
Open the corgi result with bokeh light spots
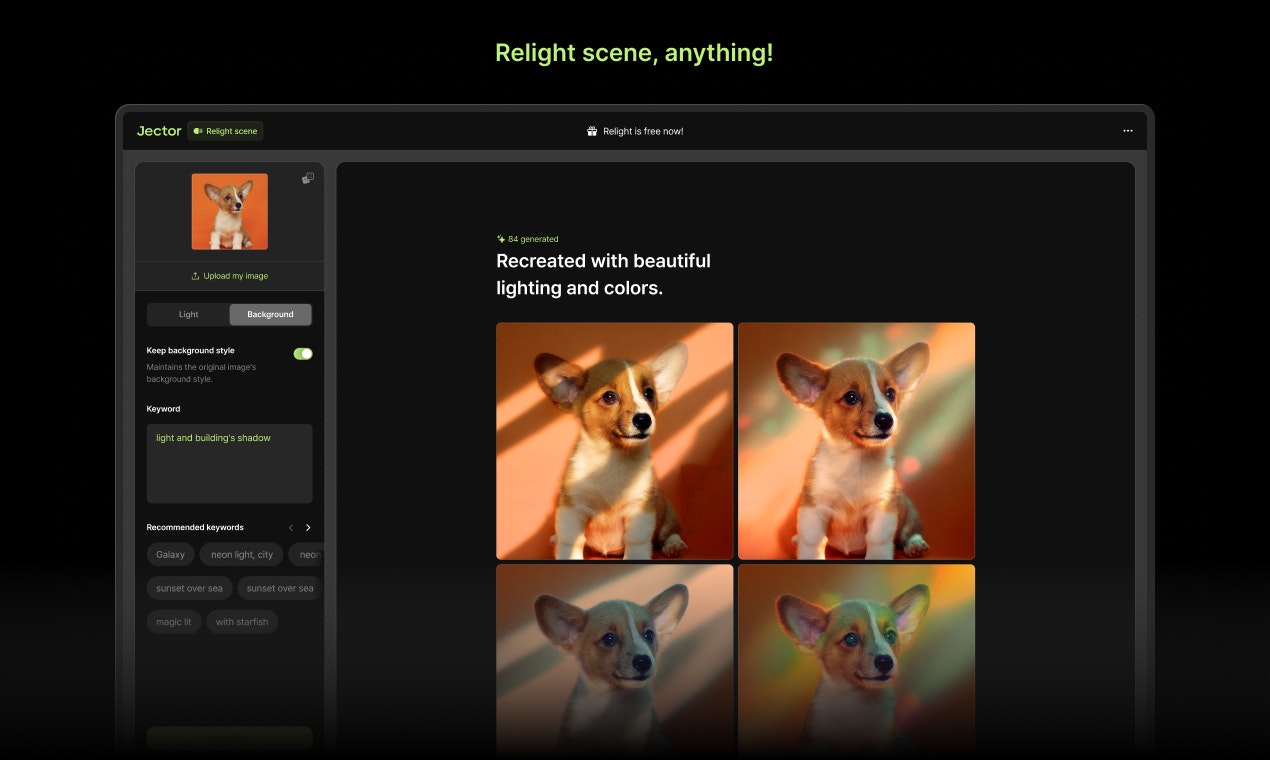(857, 441)
